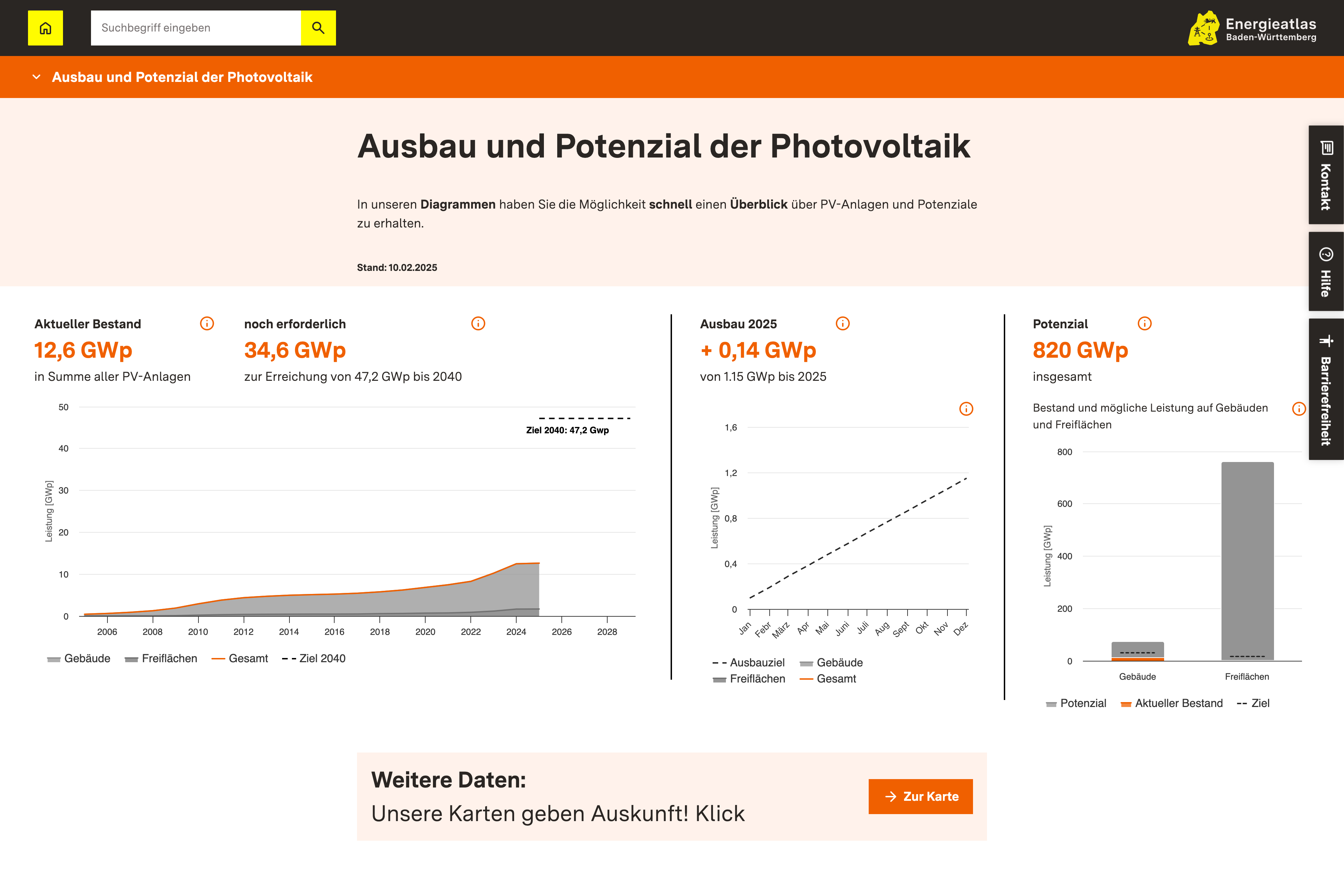Click the text zur Erreichung von 47,2 GWp bis 2040
The image size is (1344, 896).
click(x=353, y=377)
